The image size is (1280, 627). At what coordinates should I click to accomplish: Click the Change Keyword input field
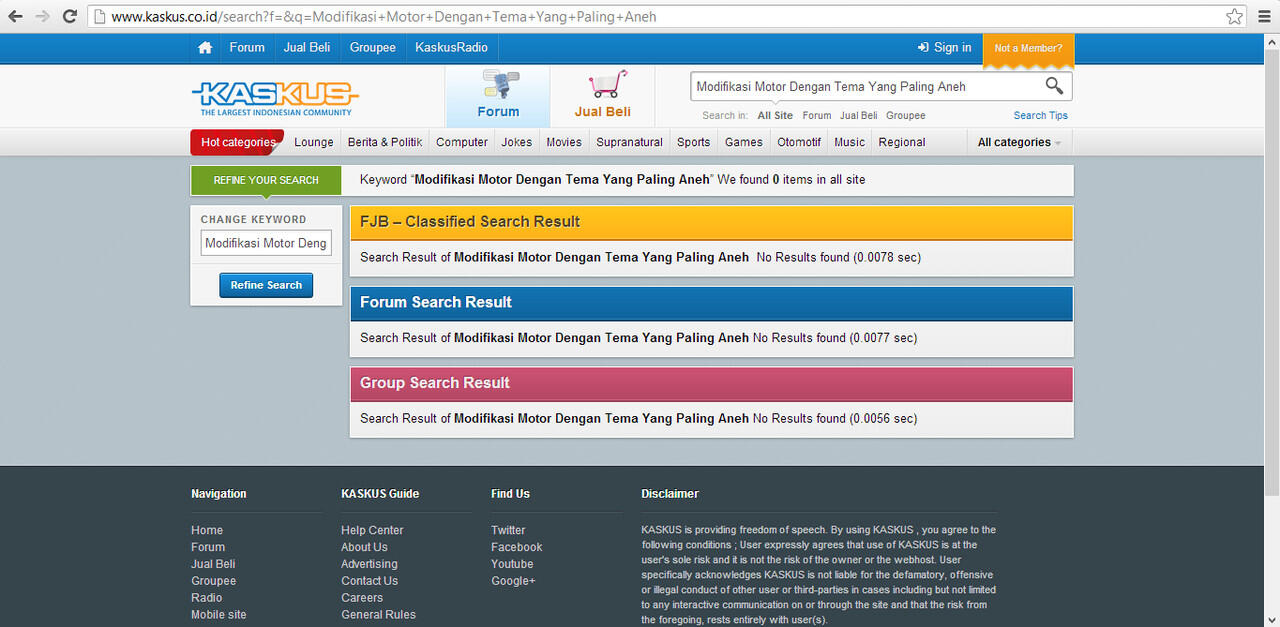pos(266,243)
